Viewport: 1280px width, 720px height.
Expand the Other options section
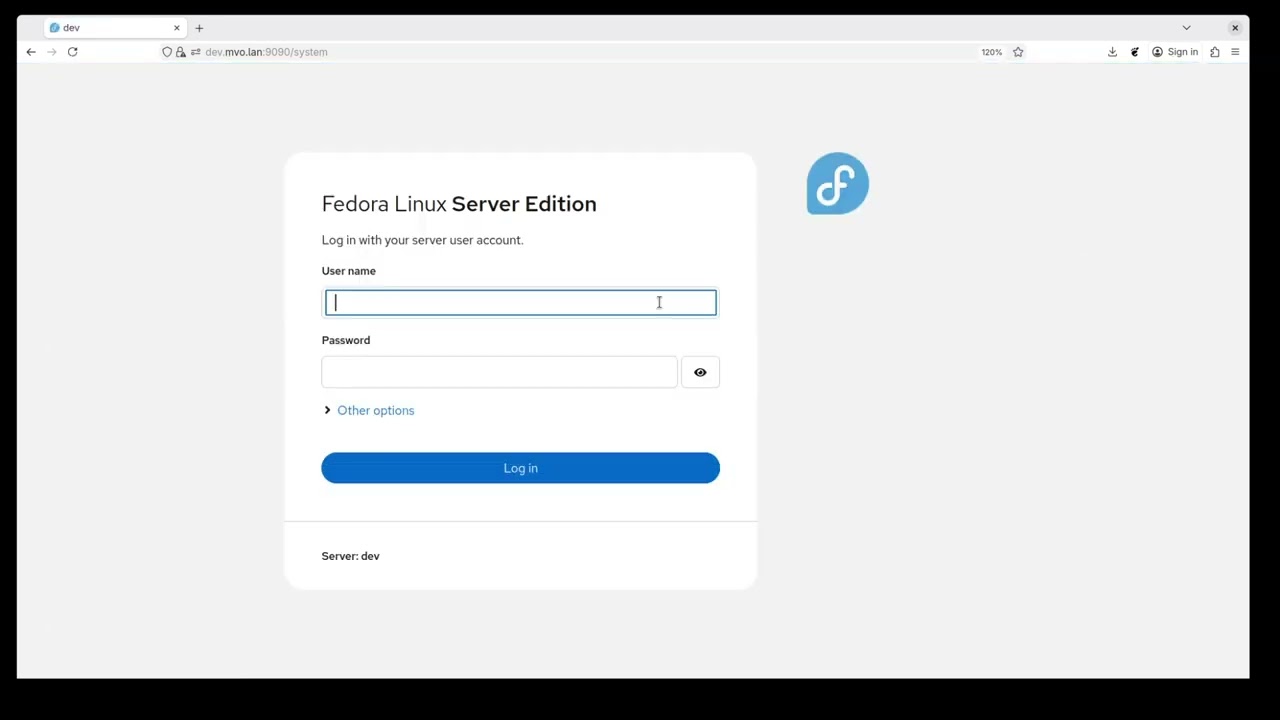(369, 410)
